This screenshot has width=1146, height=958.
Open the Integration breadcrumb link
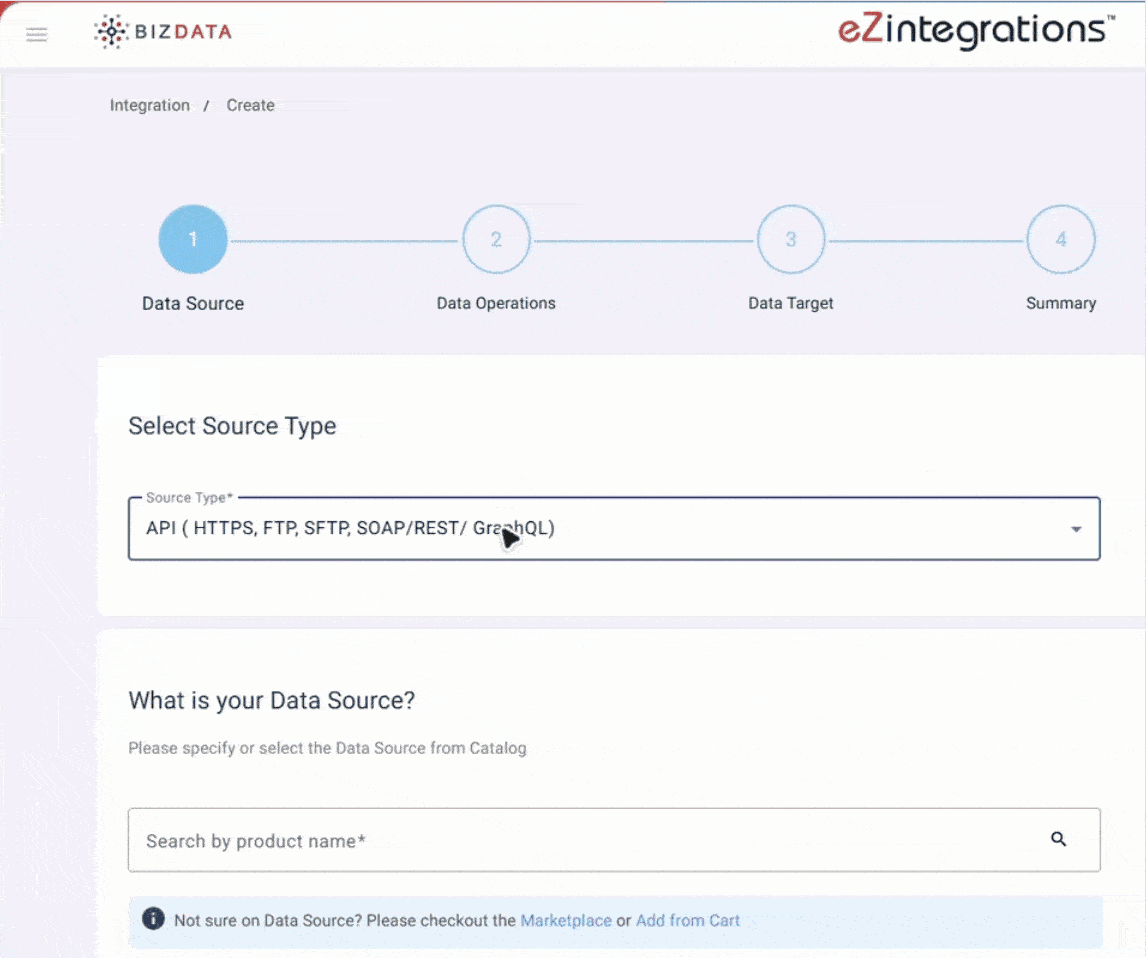pyautogui.click(x=149, y=105)
